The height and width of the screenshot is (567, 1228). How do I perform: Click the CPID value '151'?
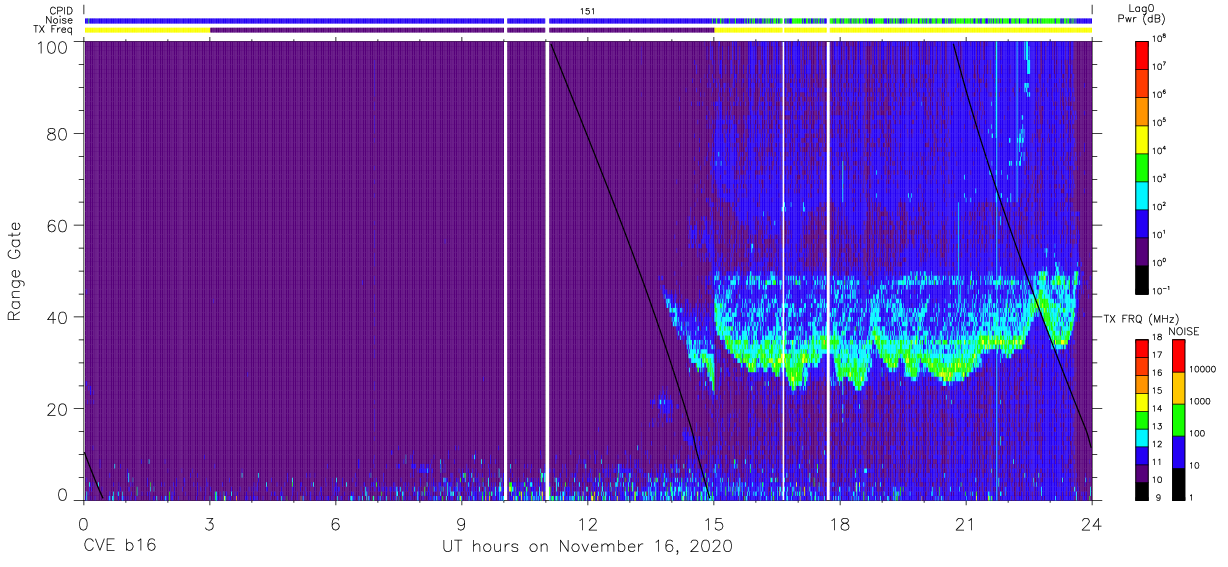[588, 10]
